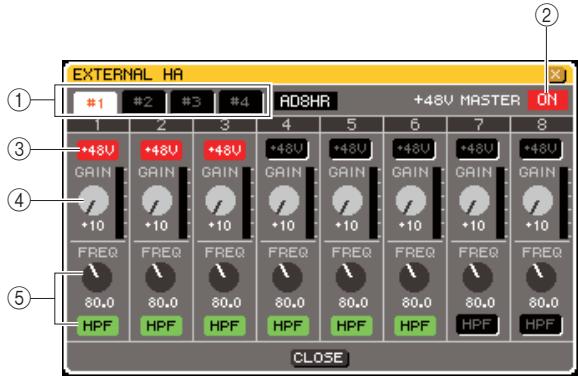
Task: Disable the HPF button on channel 6
Action: point(415,325)
